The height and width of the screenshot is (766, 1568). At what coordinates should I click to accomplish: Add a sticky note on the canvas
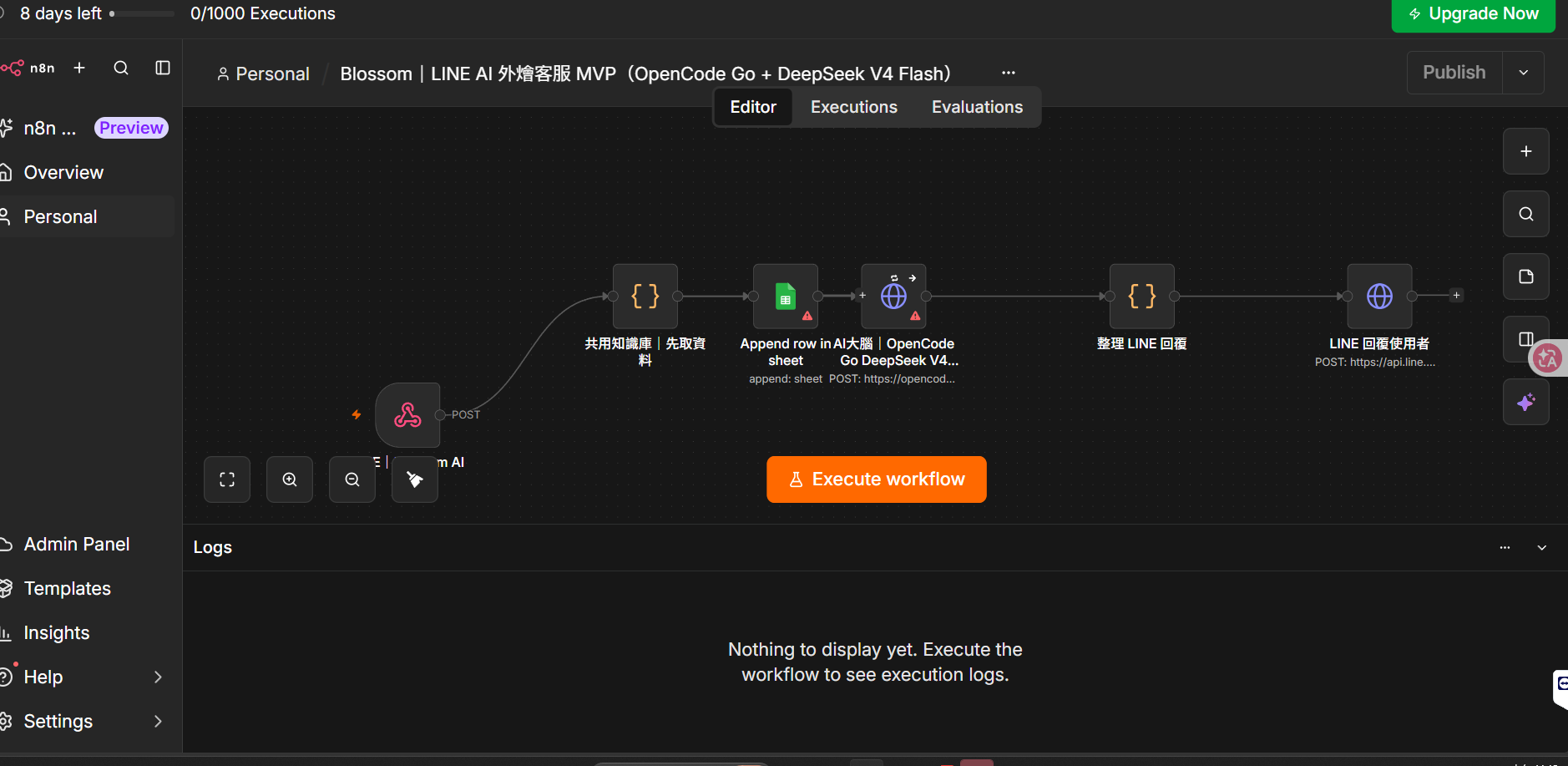(x=1526, y=276)
